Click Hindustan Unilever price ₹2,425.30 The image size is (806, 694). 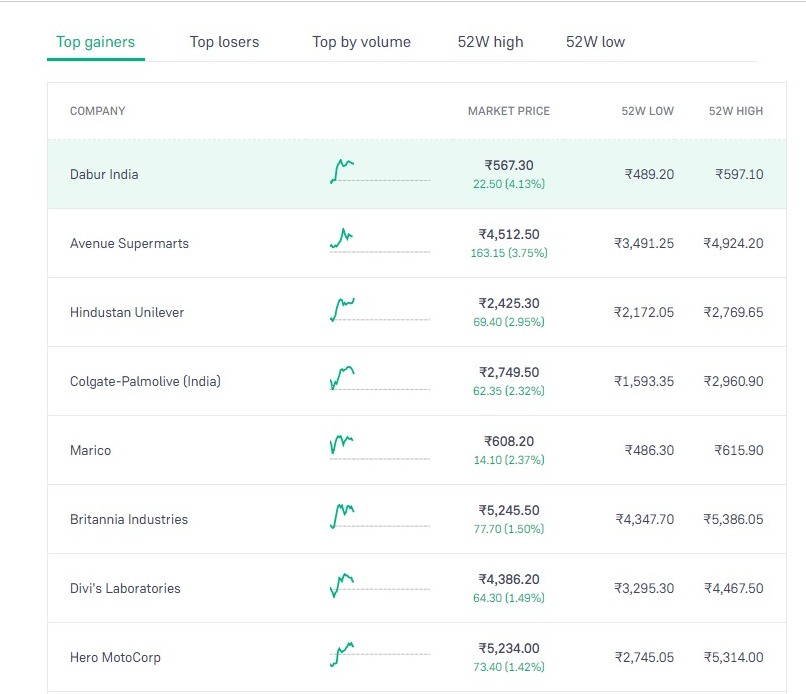509,303
